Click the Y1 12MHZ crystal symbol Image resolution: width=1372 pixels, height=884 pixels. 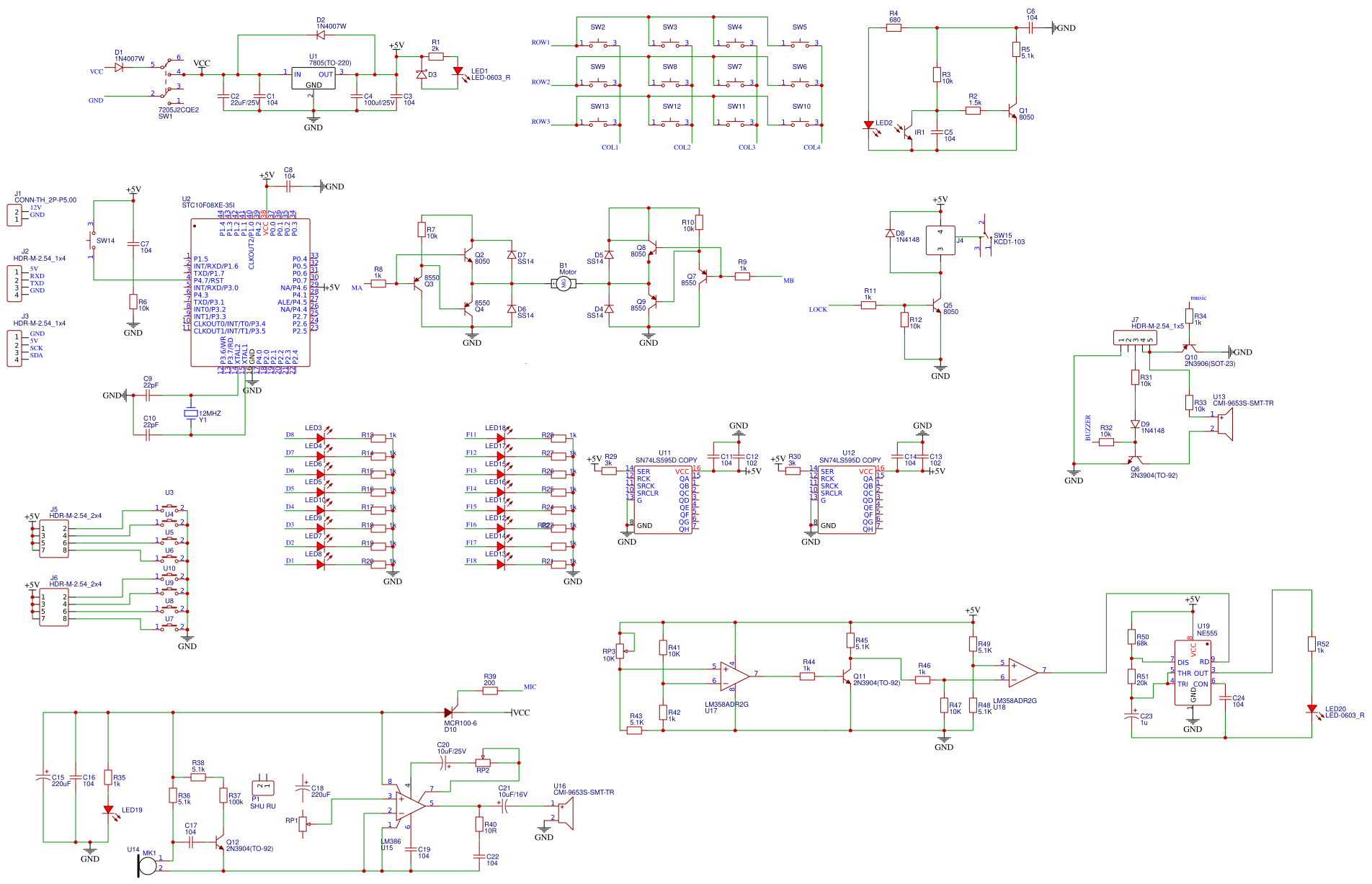pyautogui.click(x=190, y=414)
